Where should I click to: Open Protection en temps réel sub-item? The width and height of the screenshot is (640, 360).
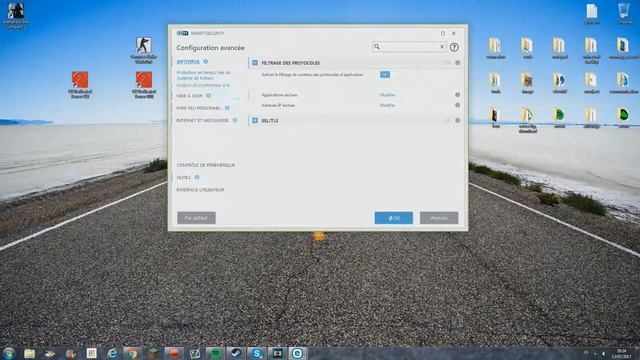(204, 75)
